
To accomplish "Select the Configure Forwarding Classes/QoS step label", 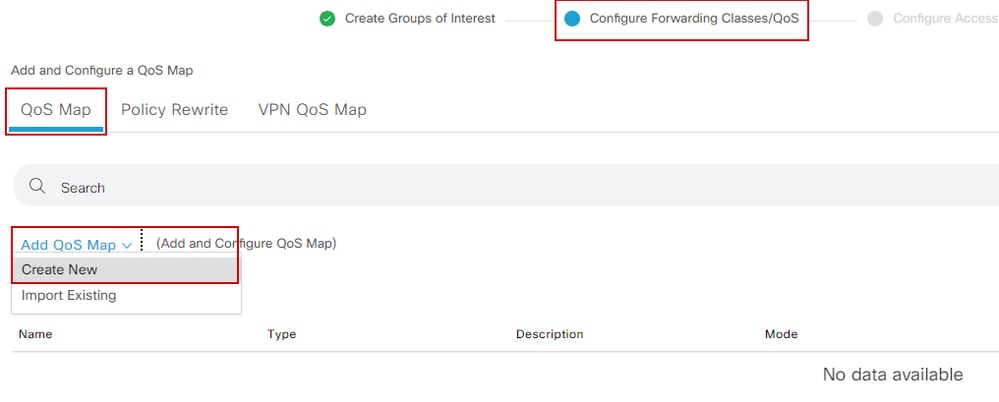I will [x=694, y=18].
